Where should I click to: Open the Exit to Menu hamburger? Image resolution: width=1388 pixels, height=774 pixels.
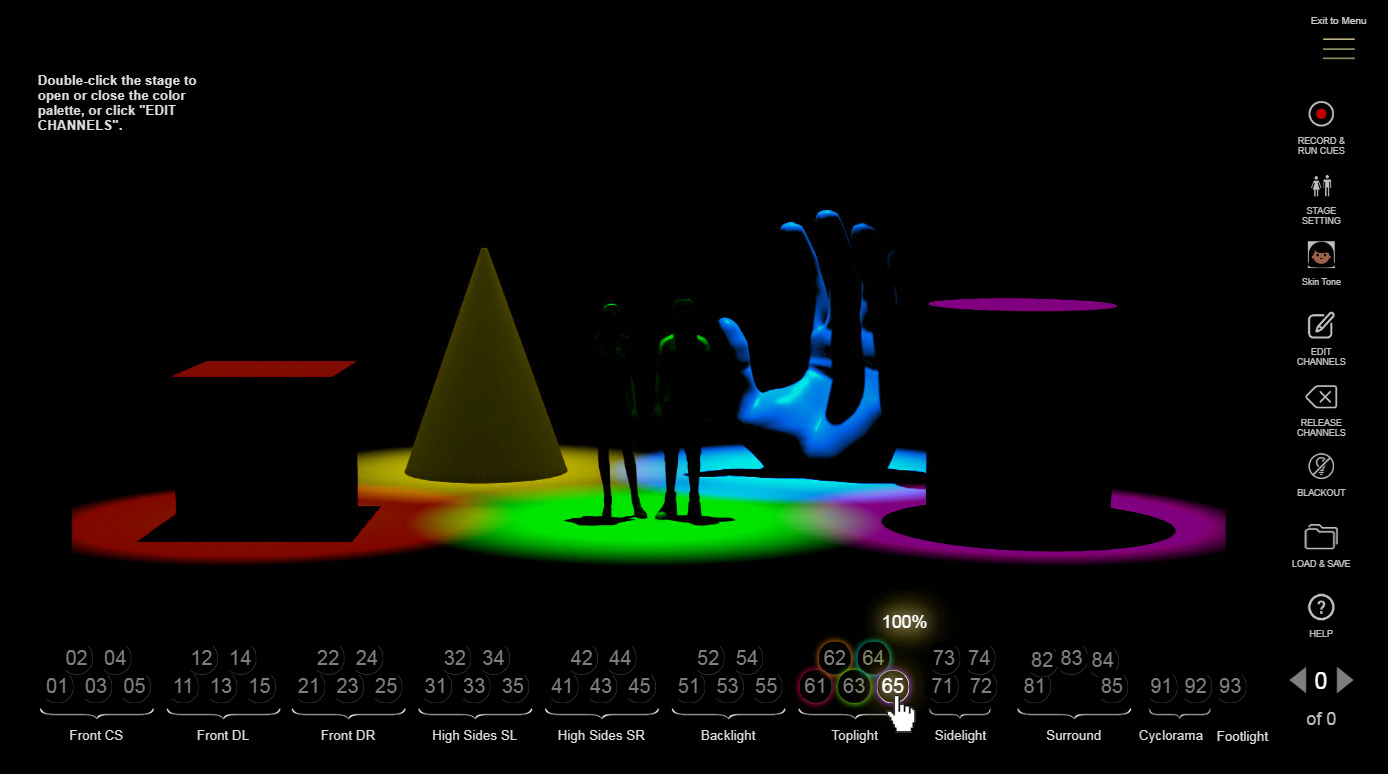pos(1338,48)
